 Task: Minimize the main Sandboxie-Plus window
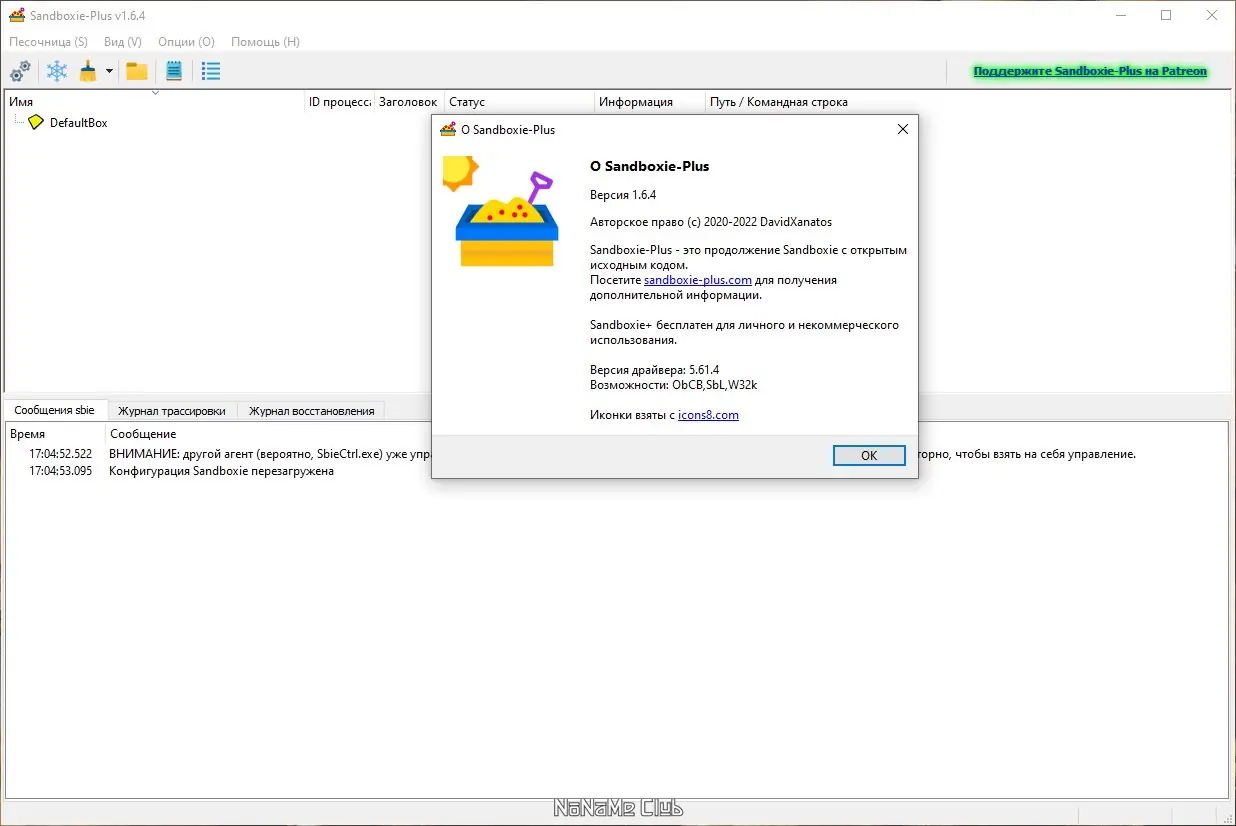1120,15
